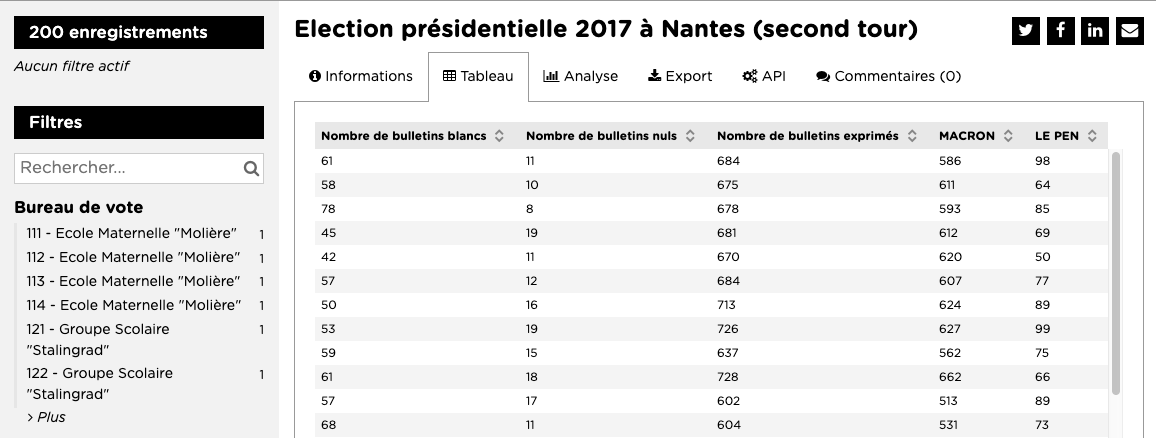Screen dimensions: 1156x438
Task: Share dataset on Facebook
Action: [x=1060, y=31]
